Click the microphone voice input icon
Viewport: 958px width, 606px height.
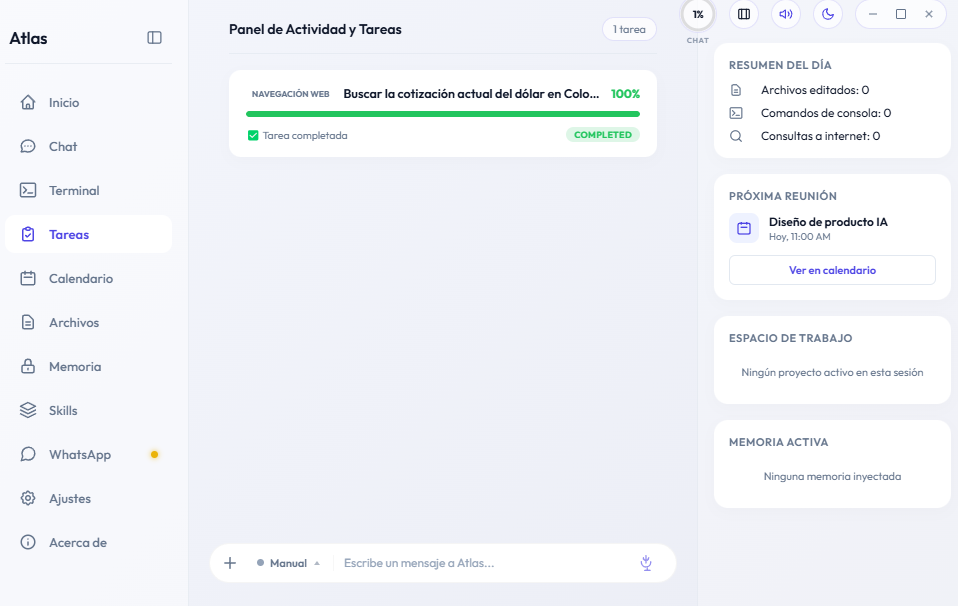point(646,563)
